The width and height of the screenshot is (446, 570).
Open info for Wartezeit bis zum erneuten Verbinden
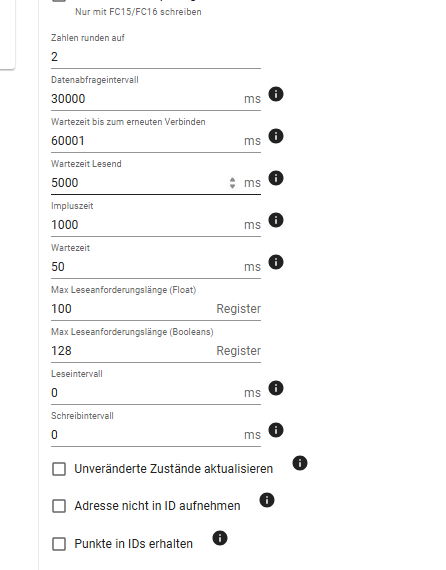(276, 136)
